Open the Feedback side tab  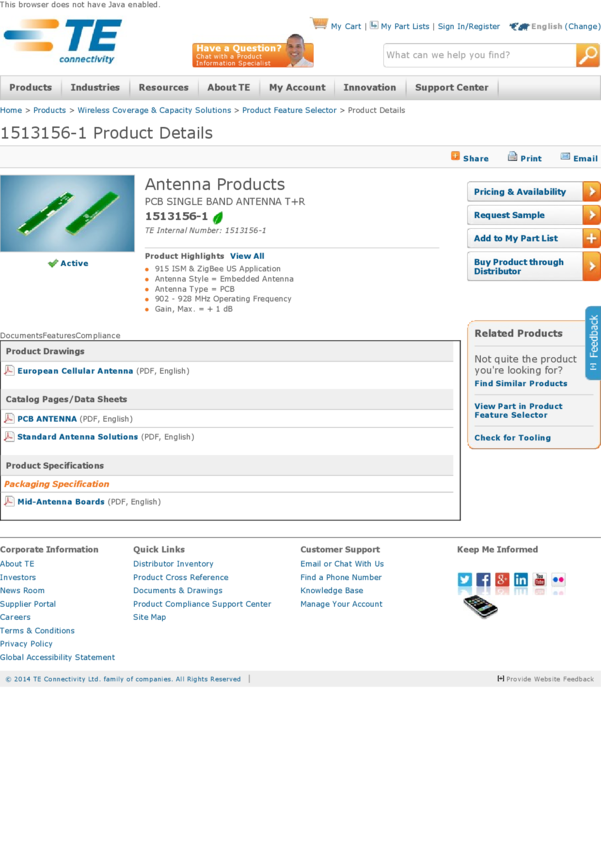pyautogui.click(x=593, y=343)
